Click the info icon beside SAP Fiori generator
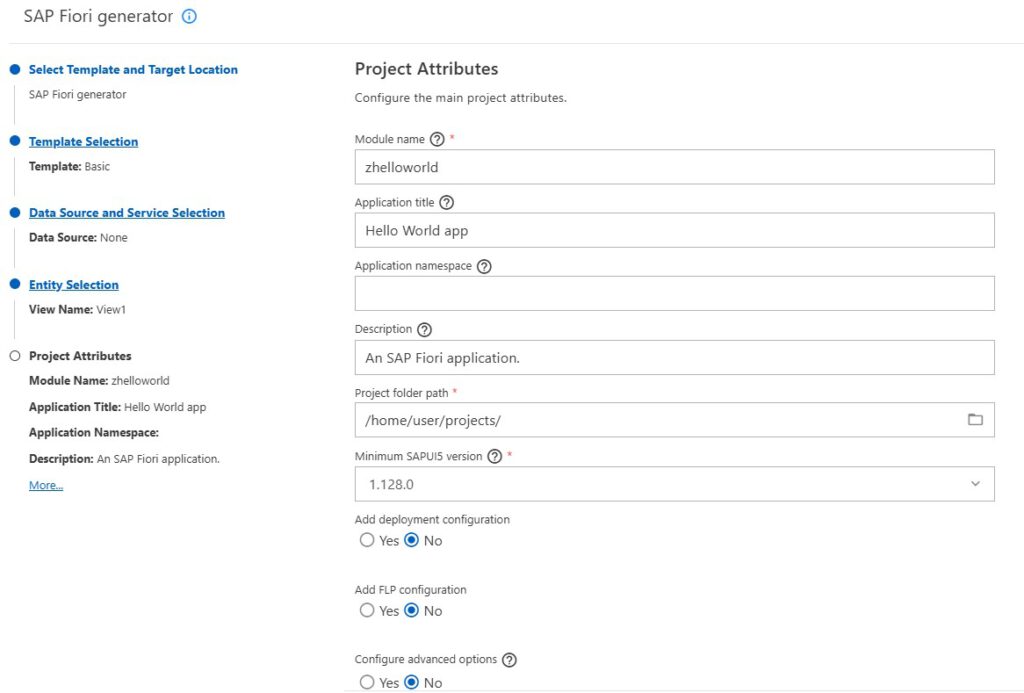 click(190, 17)
